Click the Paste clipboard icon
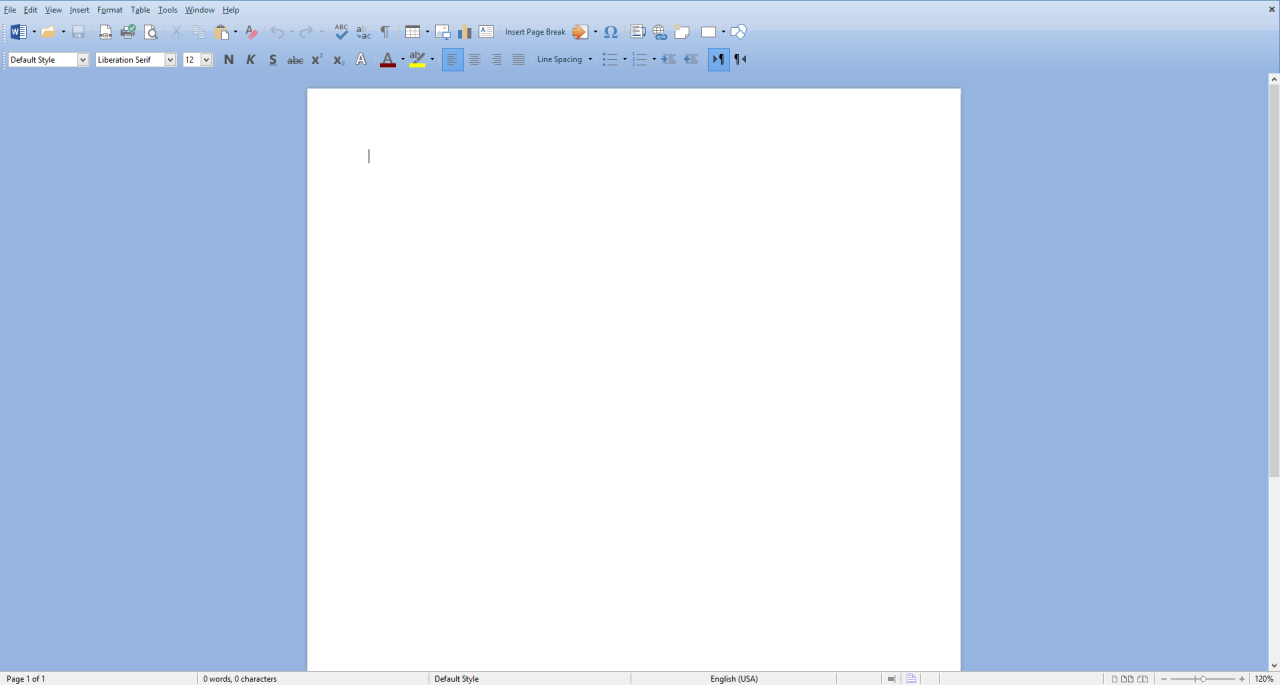Image resolution: width=1280 pixels, height=685 pixels. click(222, 32)
